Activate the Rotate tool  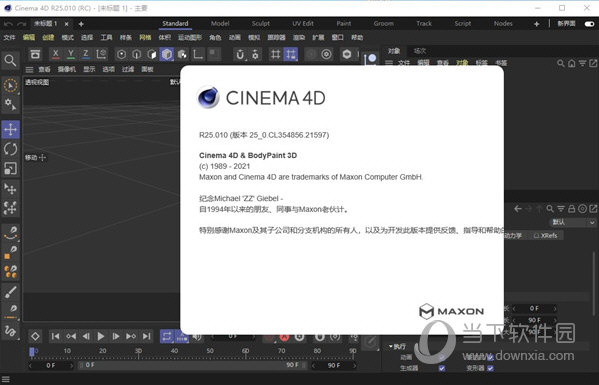10,149
